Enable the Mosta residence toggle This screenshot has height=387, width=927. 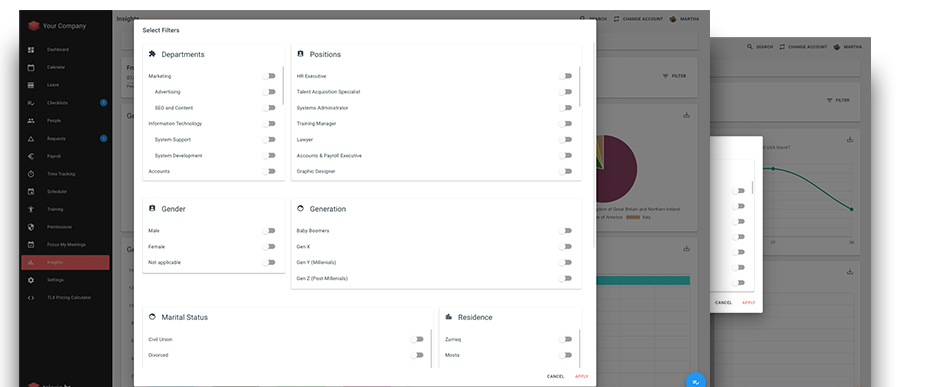coord(566,355)
